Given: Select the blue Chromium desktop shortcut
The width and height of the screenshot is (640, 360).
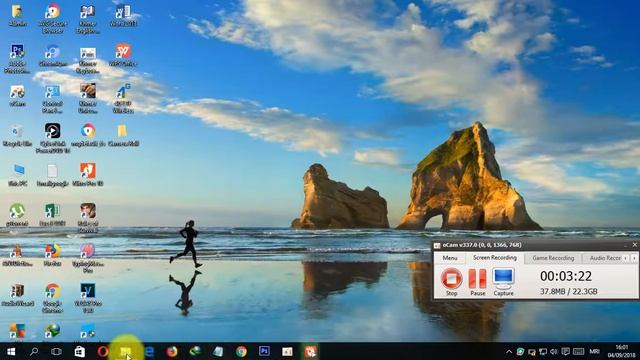Looking at the screenshot, I should 52,55.
